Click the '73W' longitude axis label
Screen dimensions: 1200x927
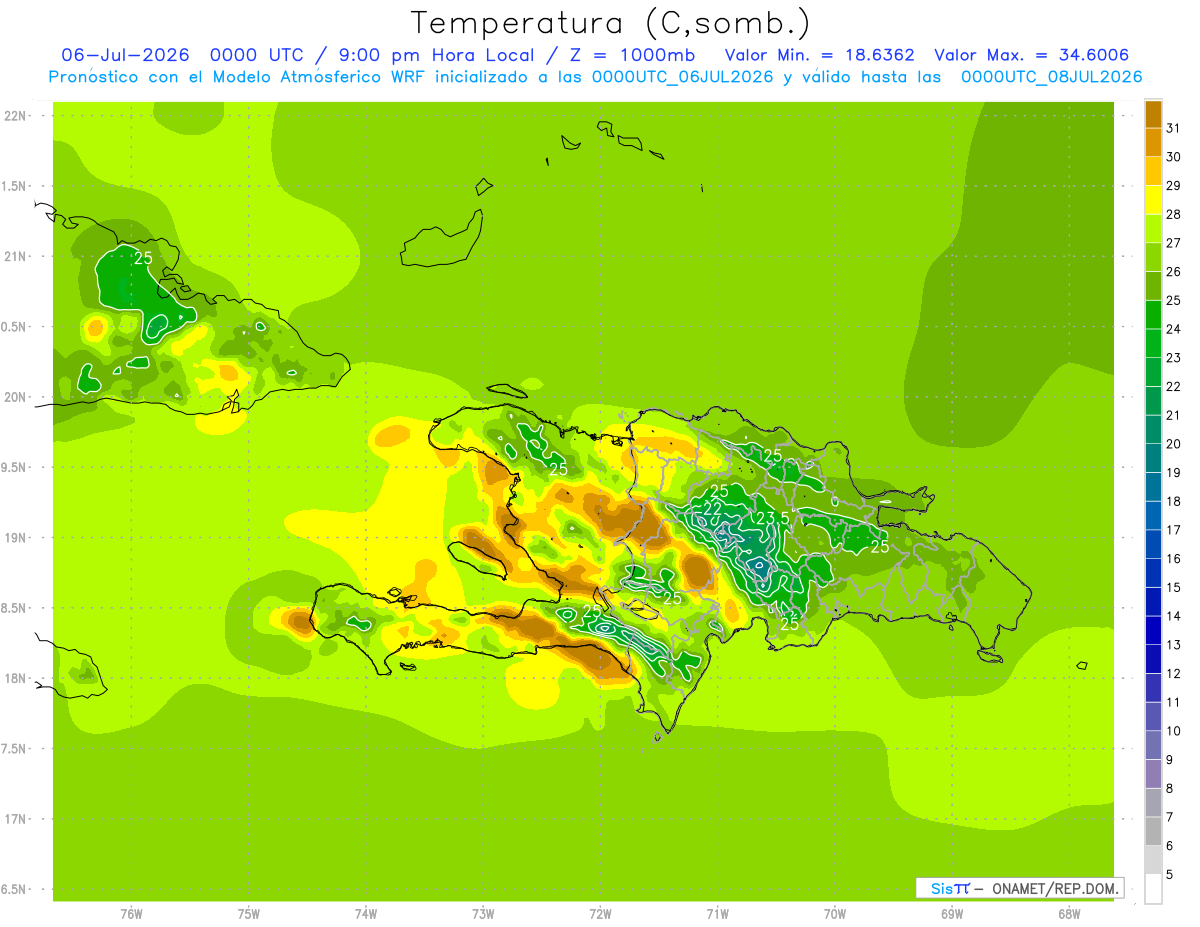click(x=483, y=913)
